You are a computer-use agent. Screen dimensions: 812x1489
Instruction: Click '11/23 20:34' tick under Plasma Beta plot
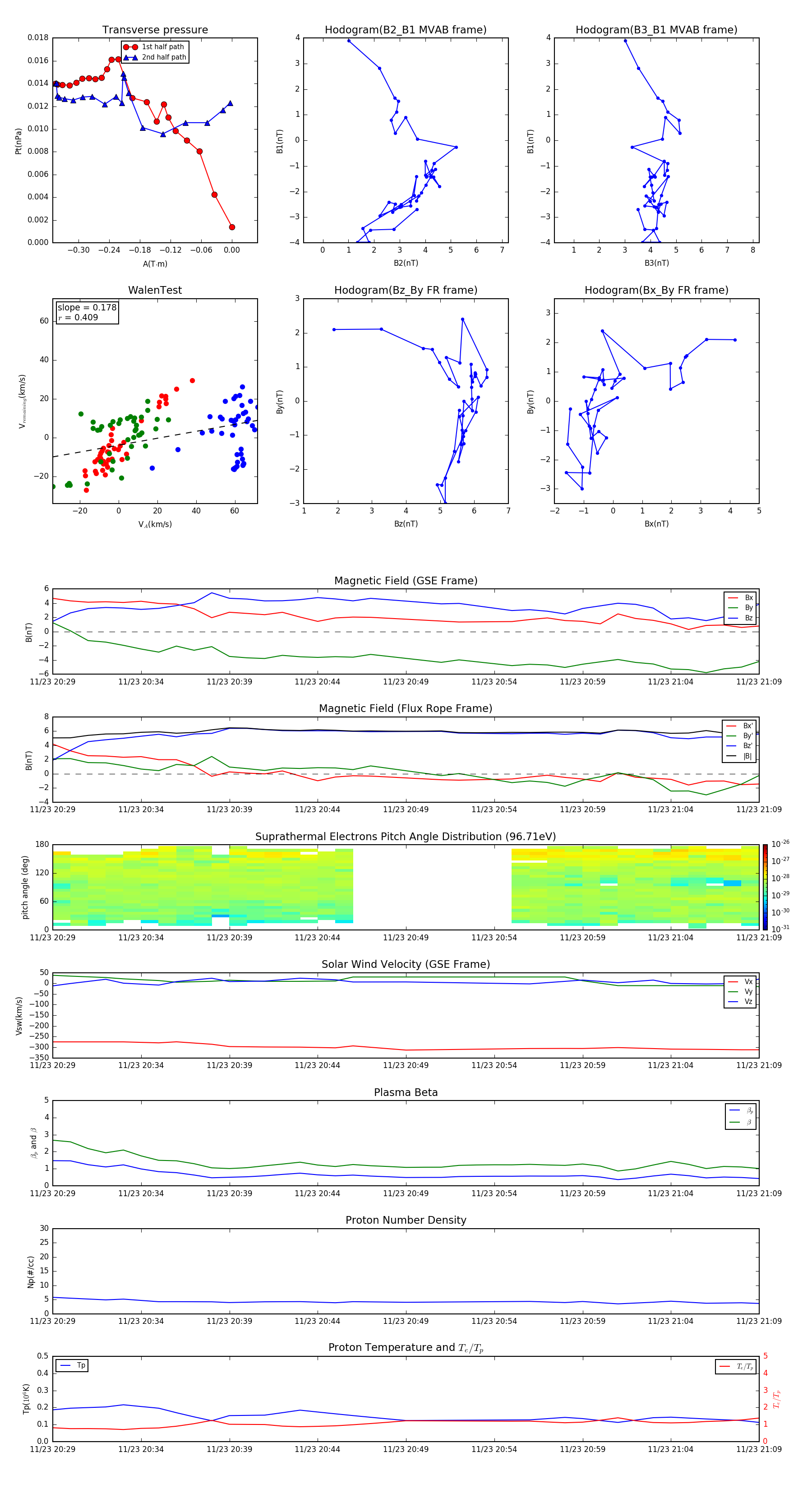pyautogui.click(x=141, y=1193)
